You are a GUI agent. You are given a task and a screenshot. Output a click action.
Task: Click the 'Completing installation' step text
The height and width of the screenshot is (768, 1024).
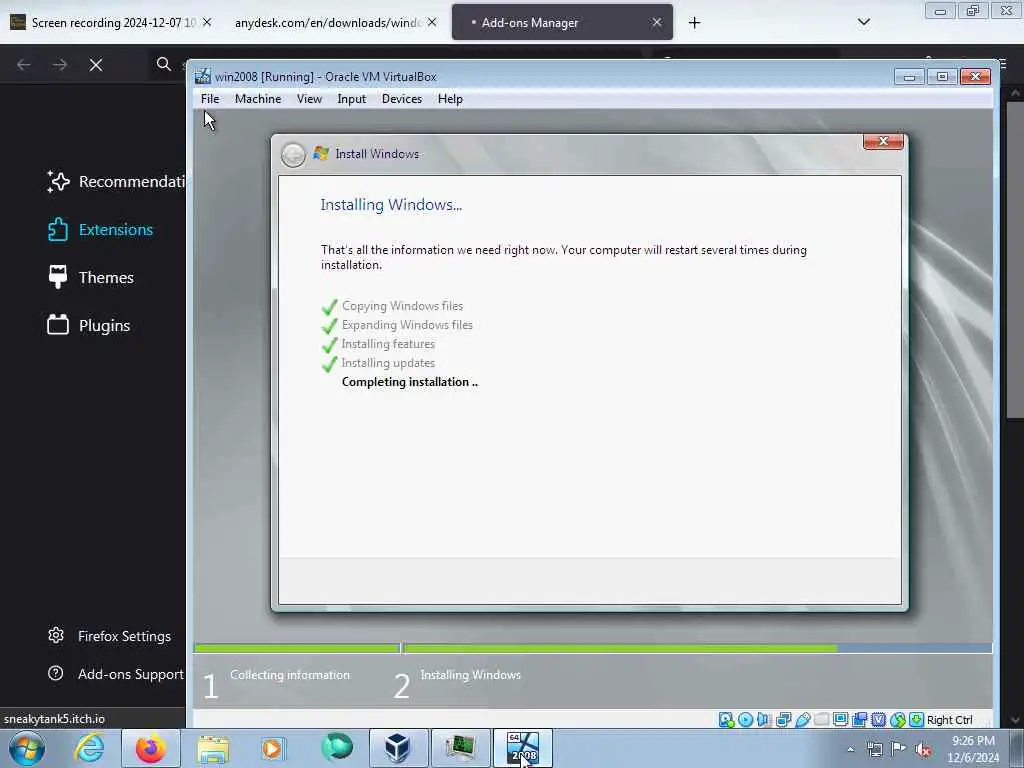(409, 382)
